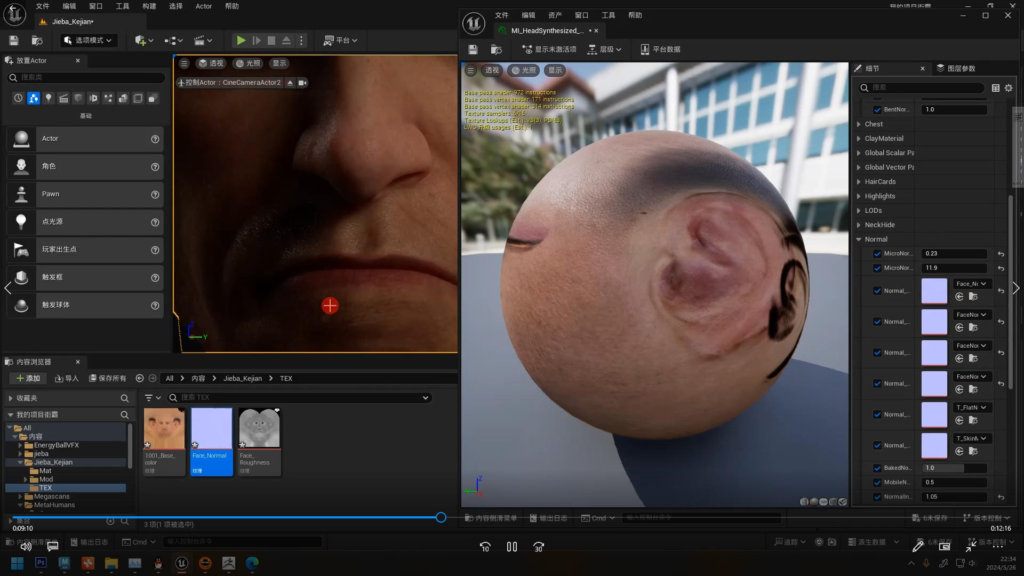Click the camera icon beside CineCameraActor2

[x=302, y=82]
